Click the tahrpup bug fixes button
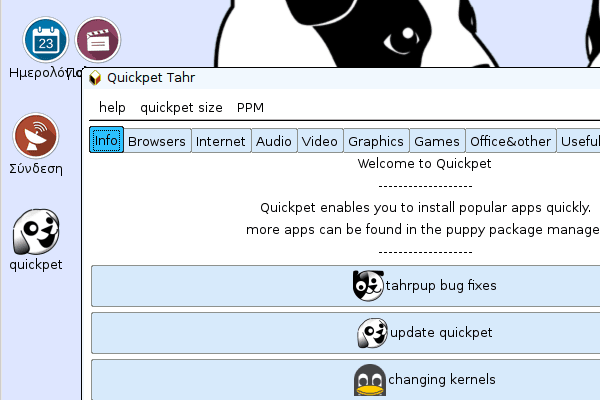 [x=346, y=286]
